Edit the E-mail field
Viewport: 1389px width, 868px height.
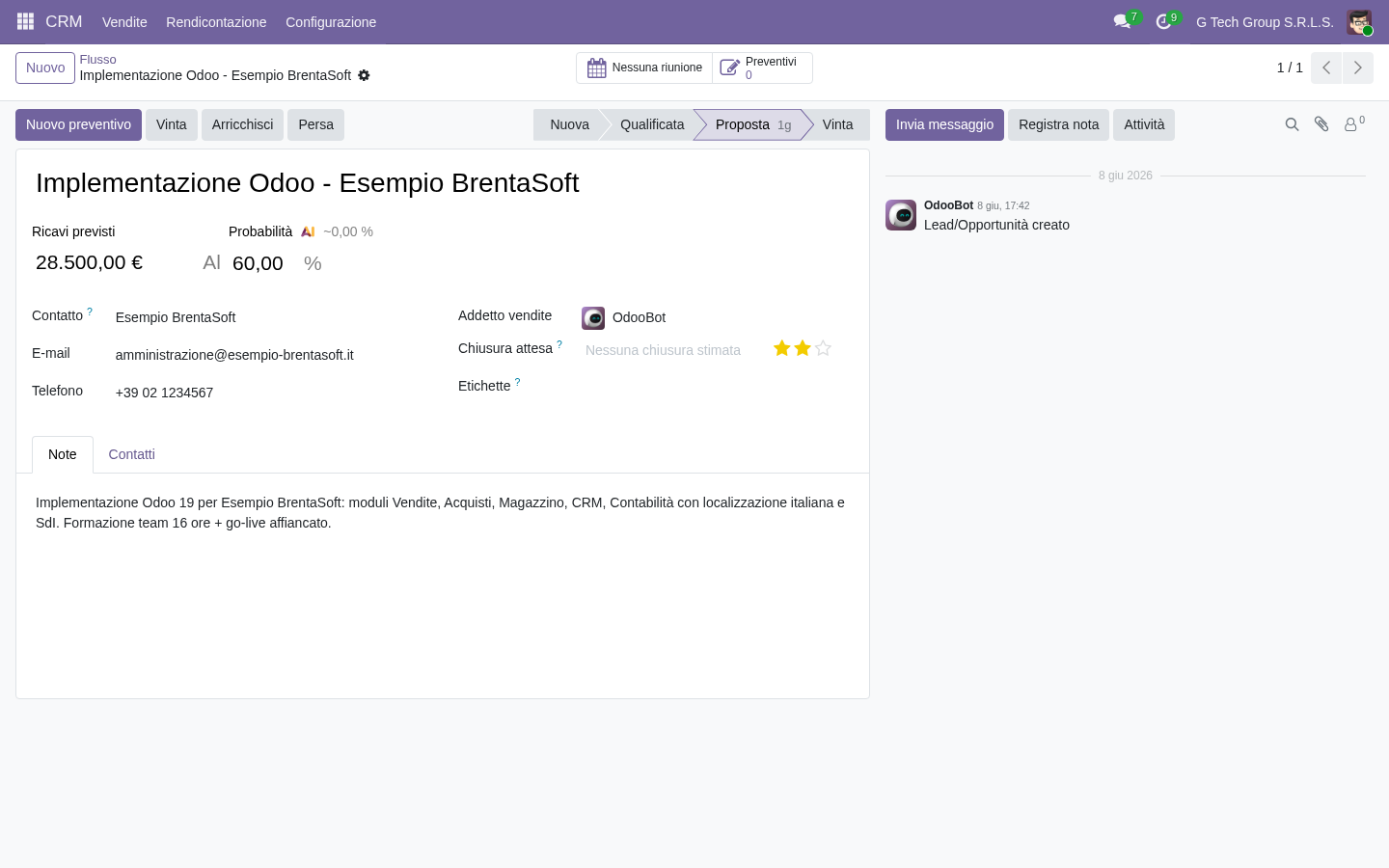[x=270, y=355]
